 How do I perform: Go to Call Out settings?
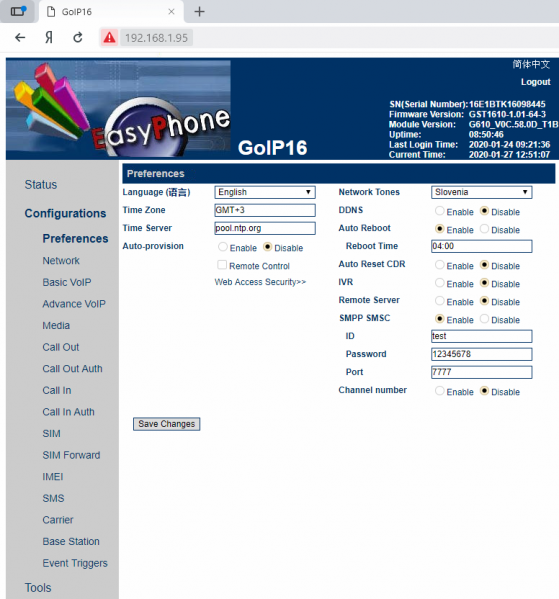(x=61, y=347)
